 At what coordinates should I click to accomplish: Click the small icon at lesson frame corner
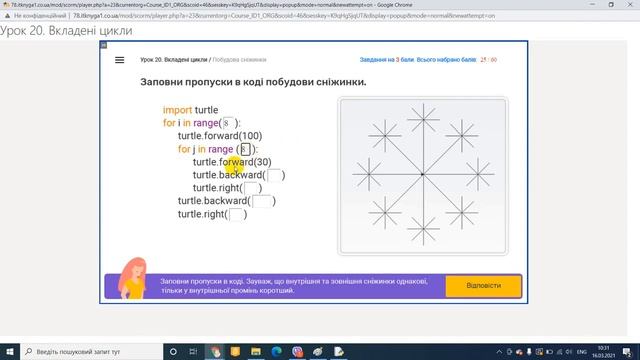tap(104, 45)
